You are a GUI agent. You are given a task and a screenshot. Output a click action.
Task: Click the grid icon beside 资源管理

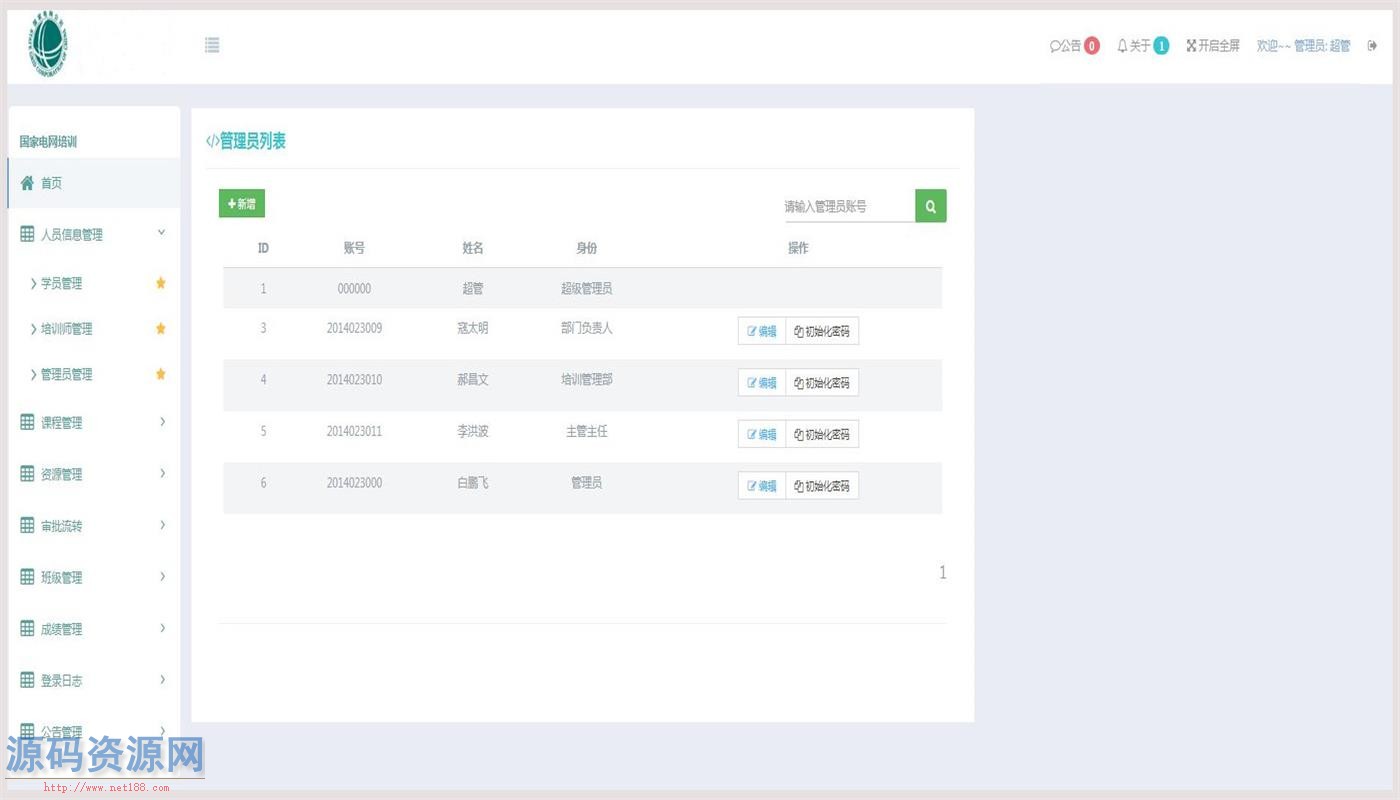[x=27, y=474]
